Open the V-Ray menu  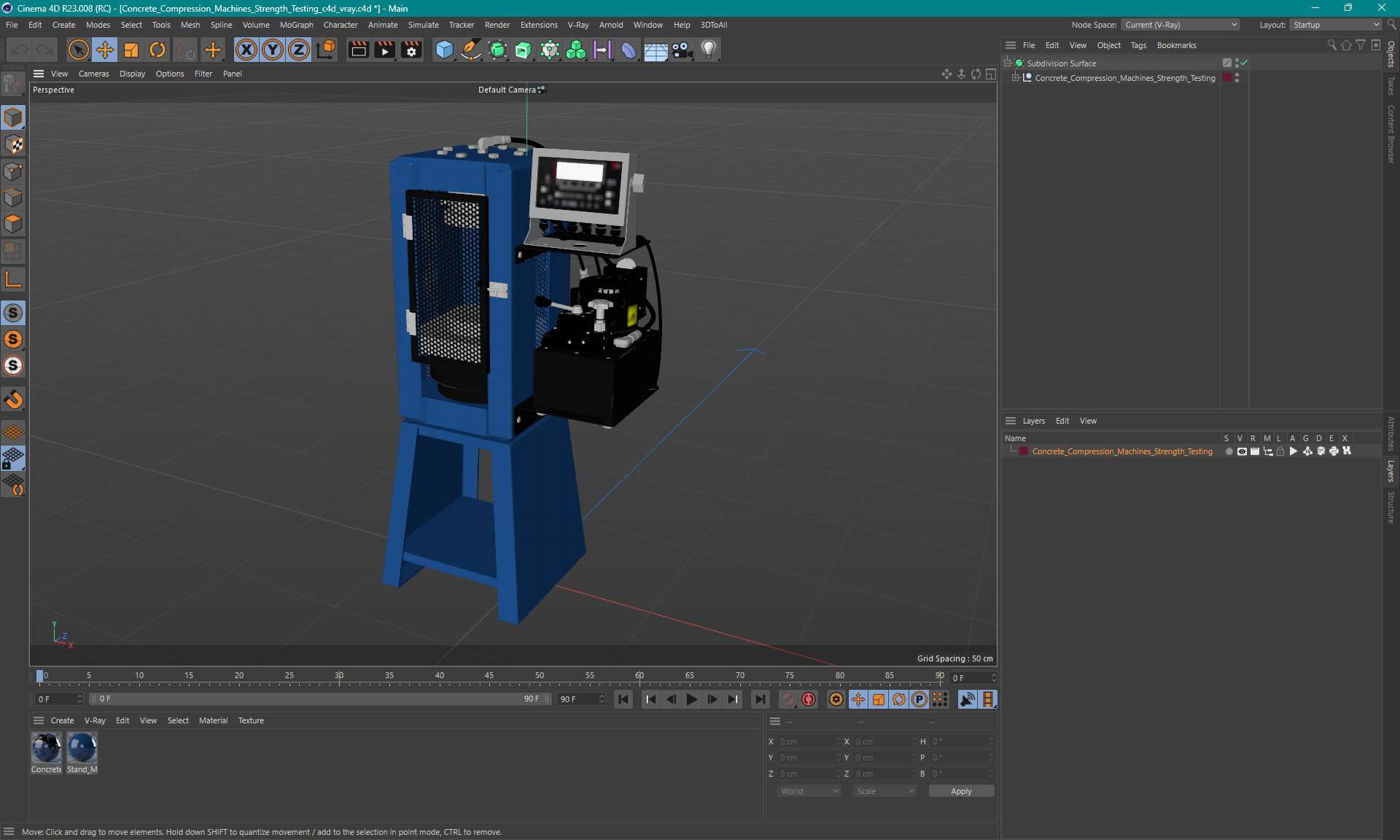tap(578, 25)
